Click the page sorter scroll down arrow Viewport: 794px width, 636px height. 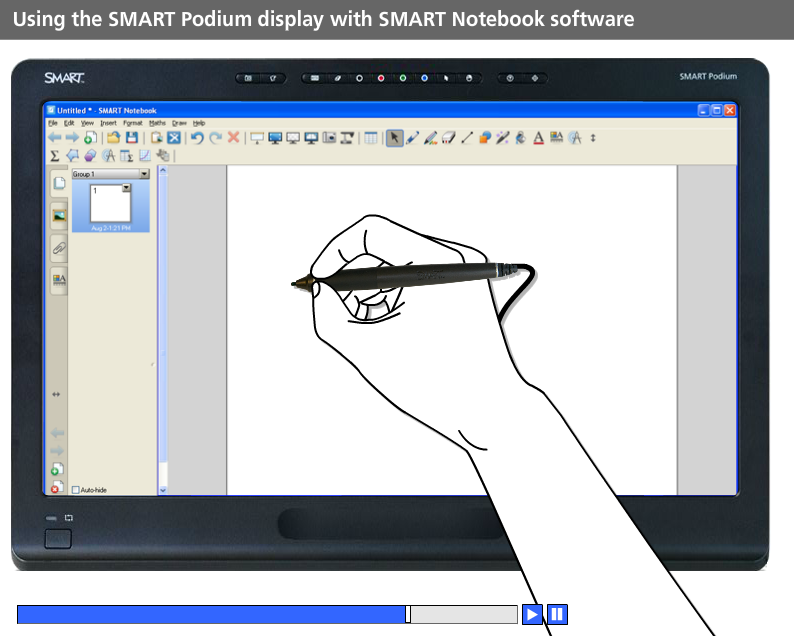163,490
